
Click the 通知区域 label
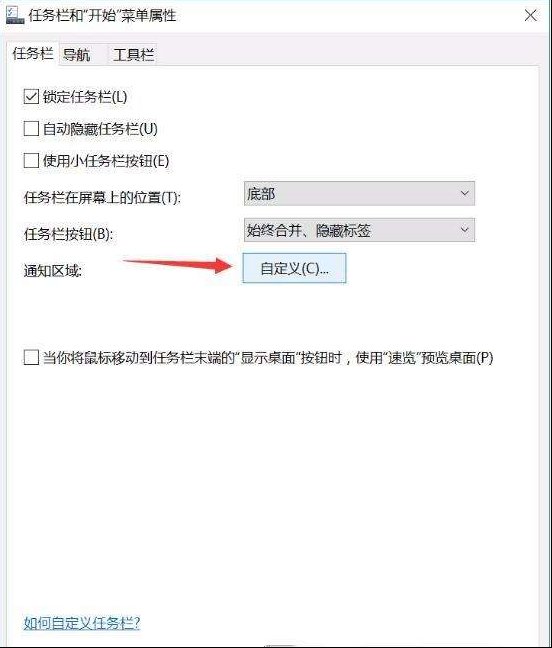[x=52, y=271]
